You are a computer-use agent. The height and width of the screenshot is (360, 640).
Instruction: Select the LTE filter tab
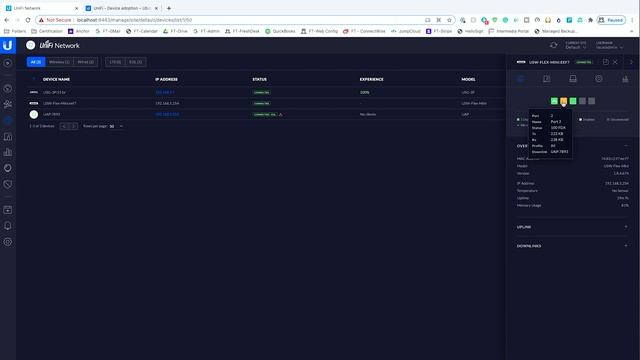[116, 62]
